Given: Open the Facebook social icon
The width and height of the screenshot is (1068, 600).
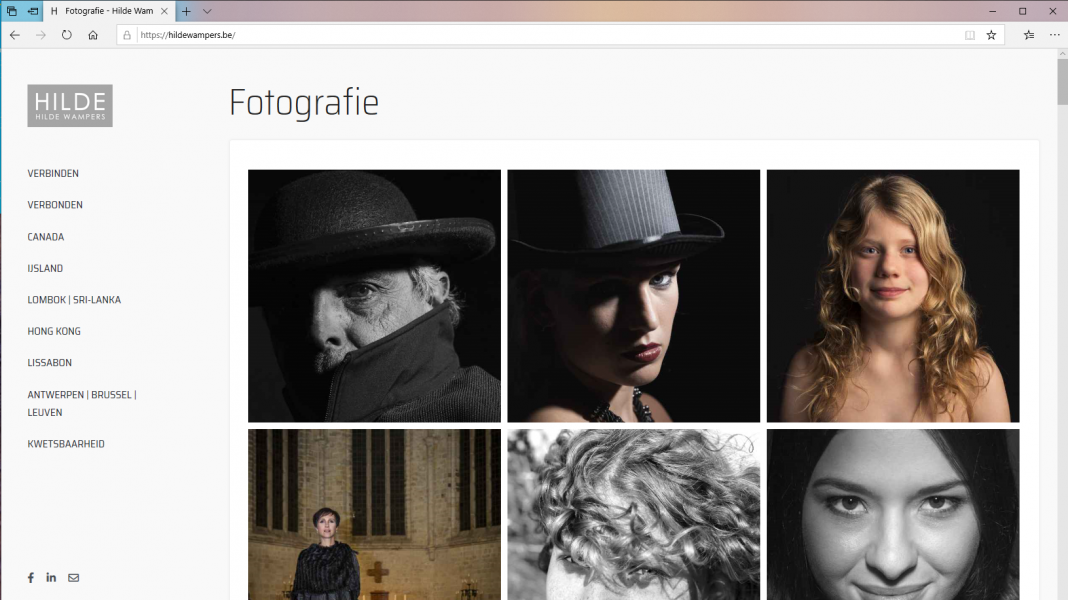Looking at the screenshot, I should point(31,578).
